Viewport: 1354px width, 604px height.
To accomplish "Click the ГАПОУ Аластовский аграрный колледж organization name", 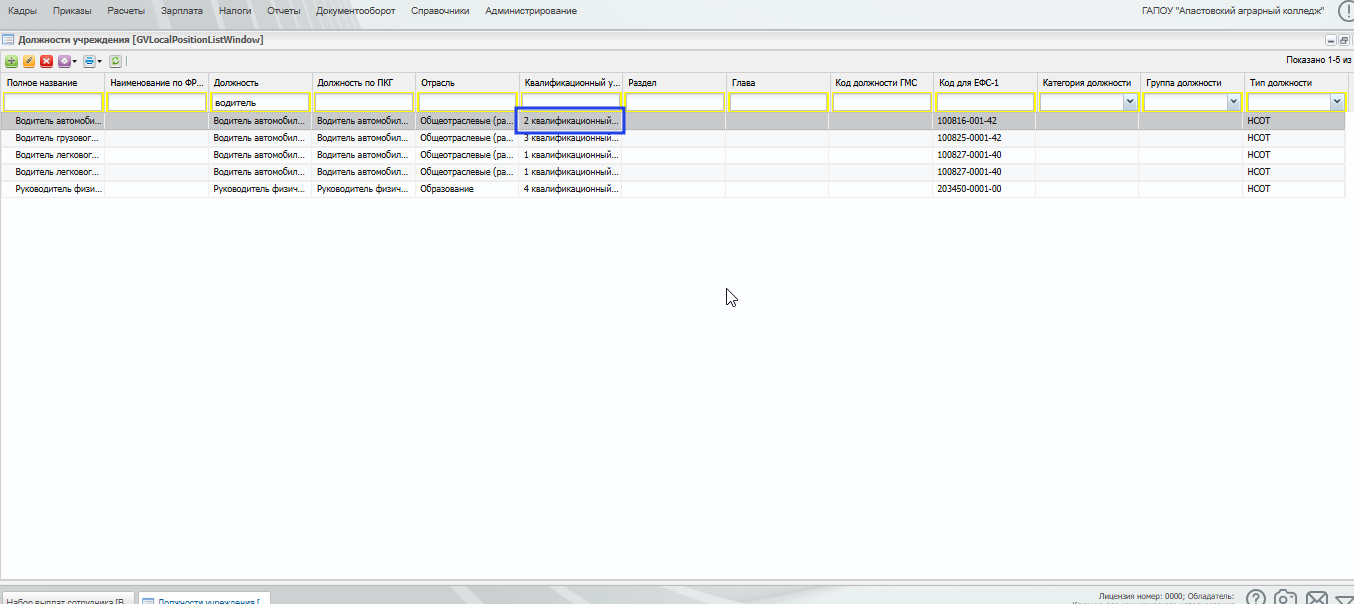I will coord(1233,11).
